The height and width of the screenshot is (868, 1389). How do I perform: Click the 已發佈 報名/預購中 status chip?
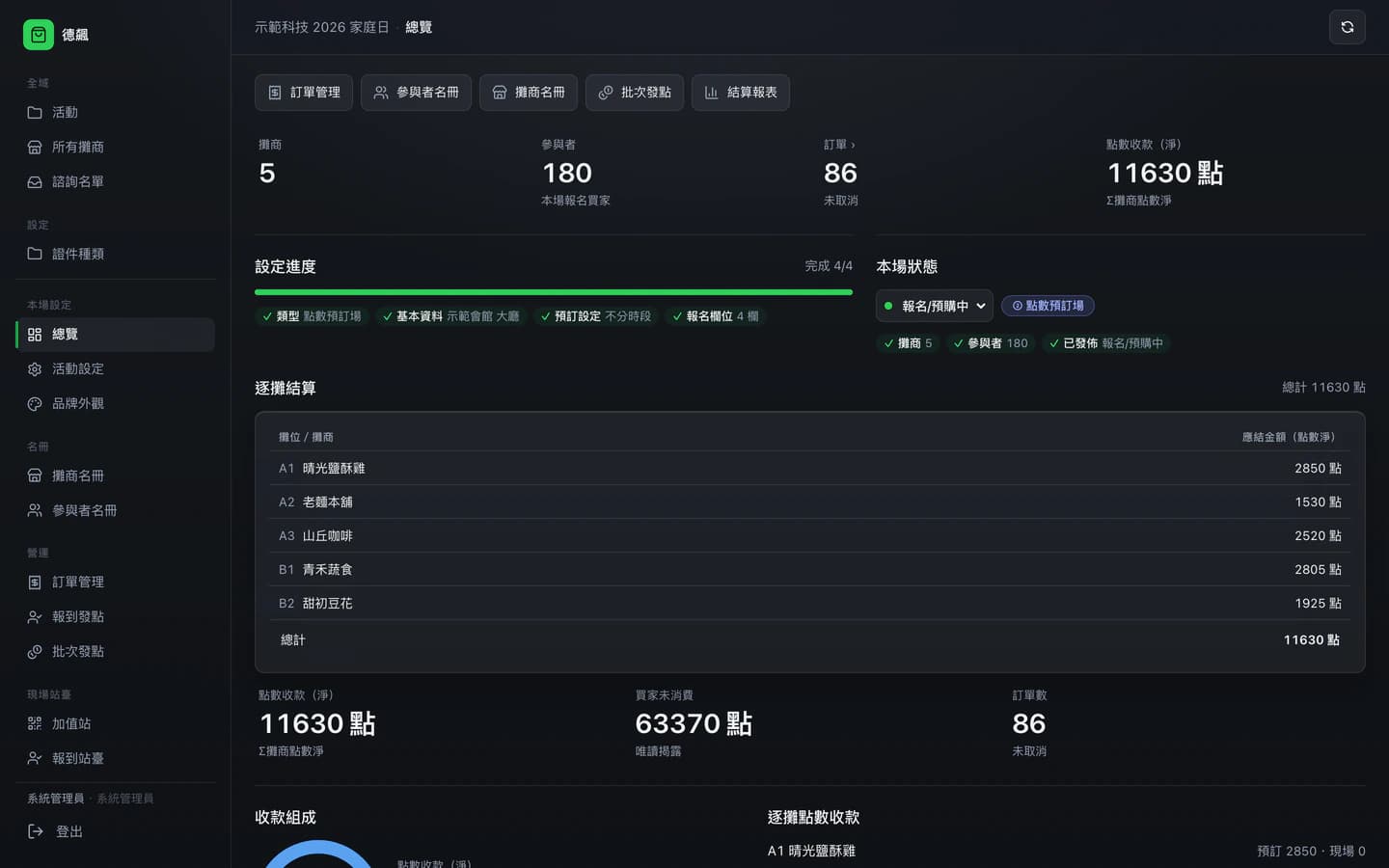pos(1105,343)
